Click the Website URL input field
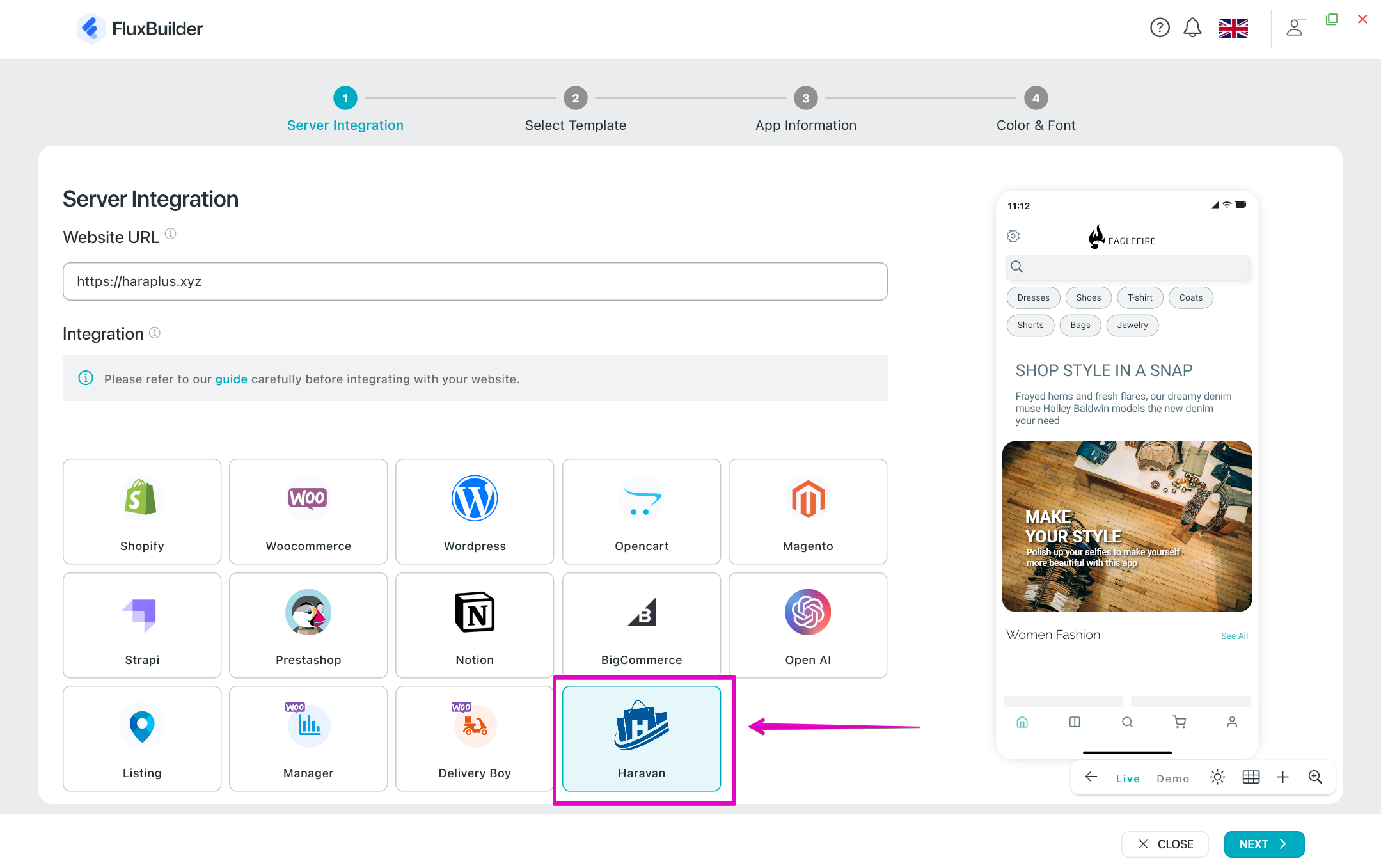The image size is (1381, 868). tap(475, 281)
